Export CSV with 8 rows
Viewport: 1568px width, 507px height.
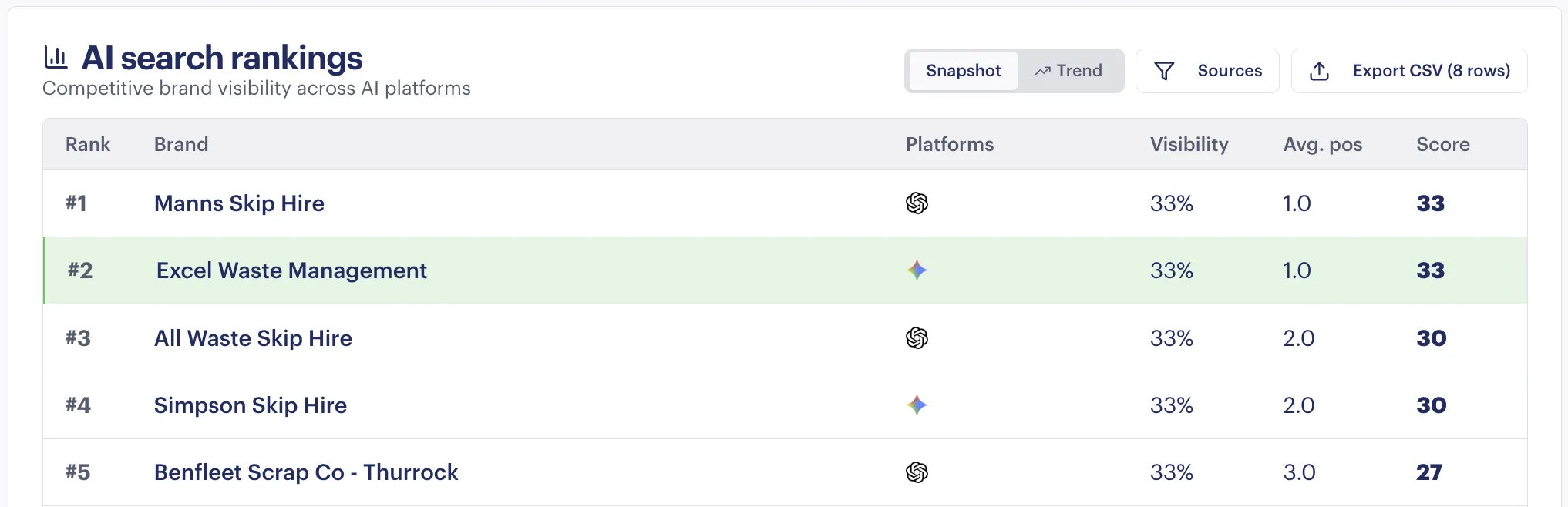click(x=1410, y=70)
